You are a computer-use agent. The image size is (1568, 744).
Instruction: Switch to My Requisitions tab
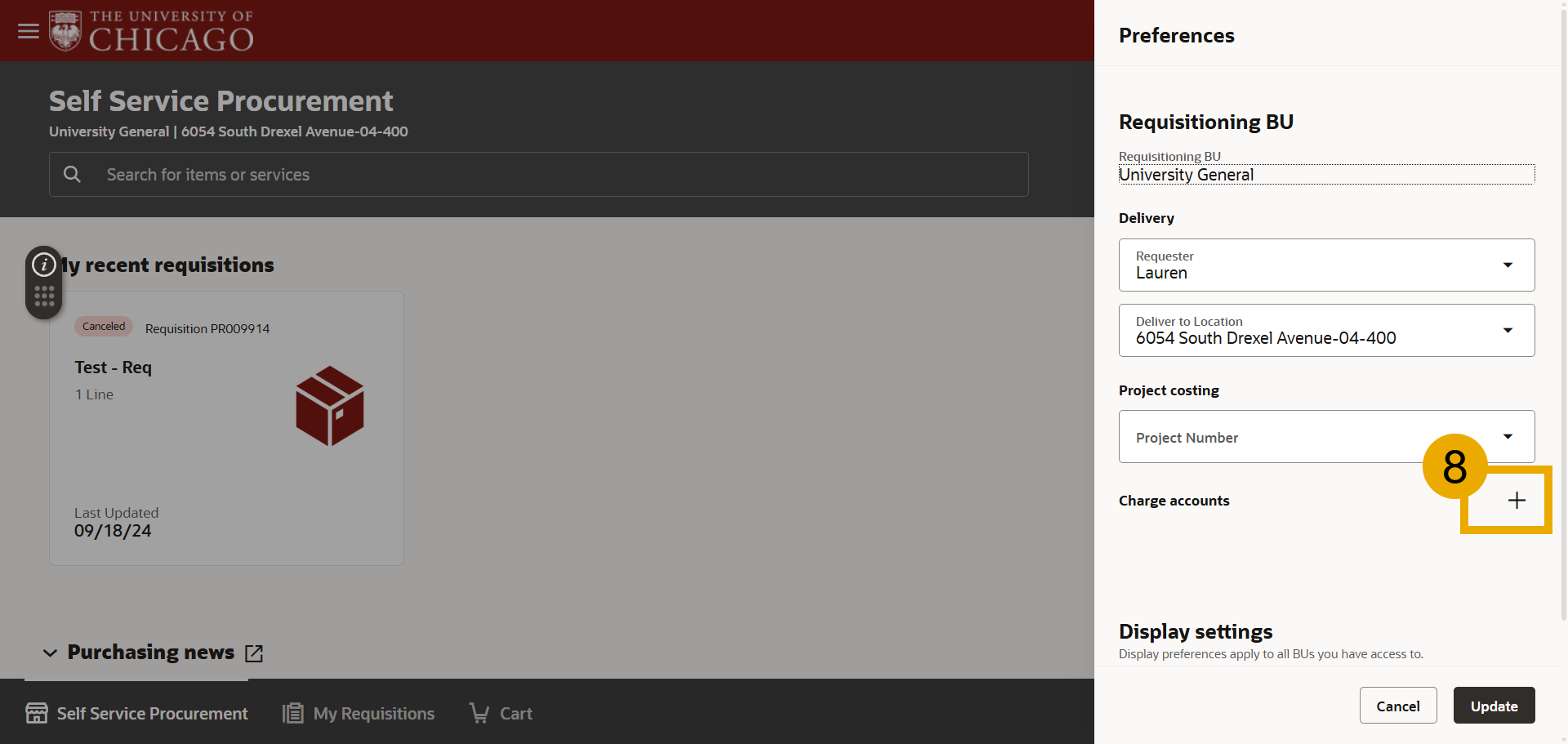[x=359, y=713]
